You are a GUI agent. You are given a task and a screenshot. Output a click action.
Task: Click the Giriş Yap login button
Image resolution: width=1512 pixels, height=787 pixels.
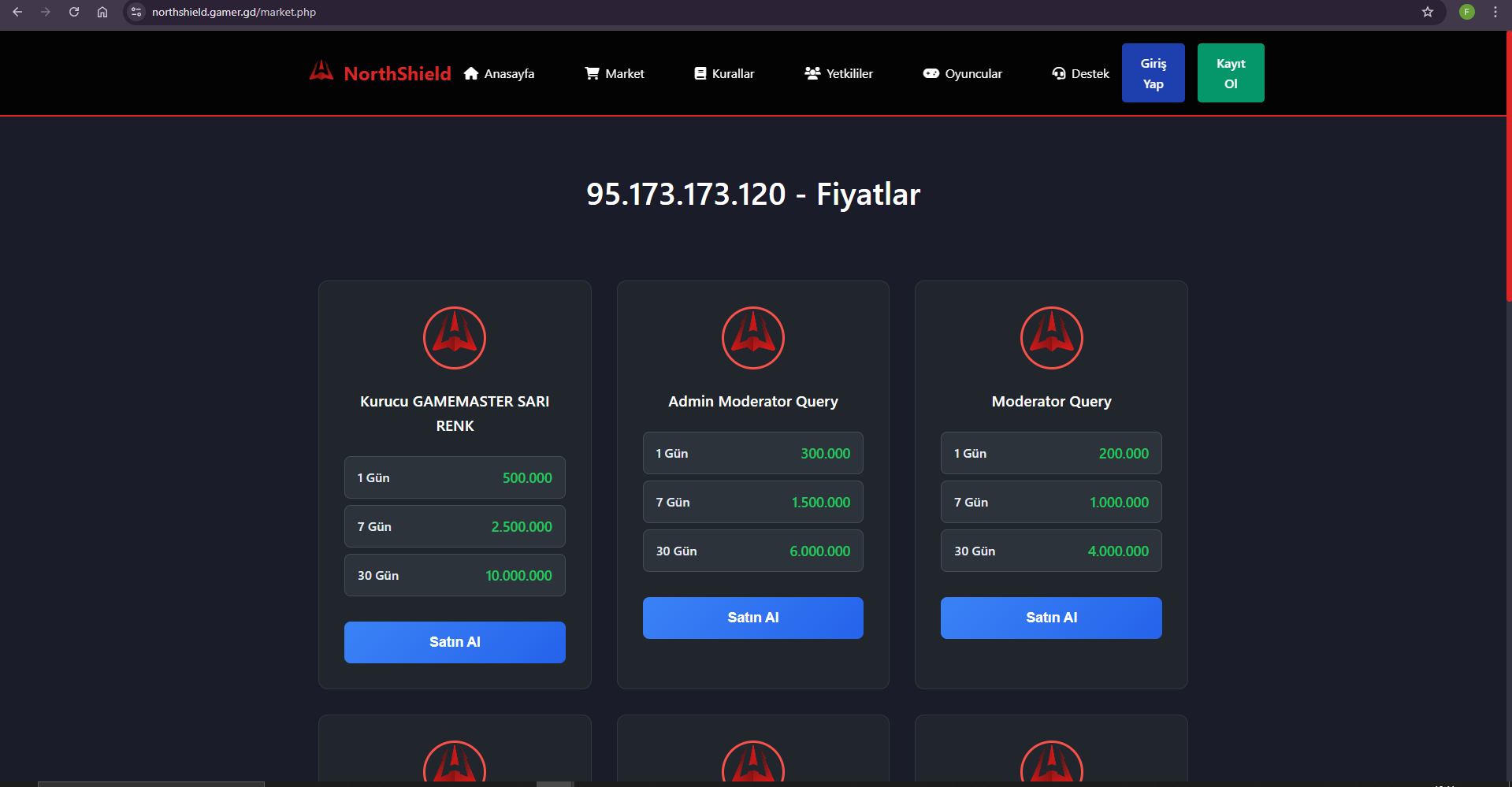pos(1153,72)
